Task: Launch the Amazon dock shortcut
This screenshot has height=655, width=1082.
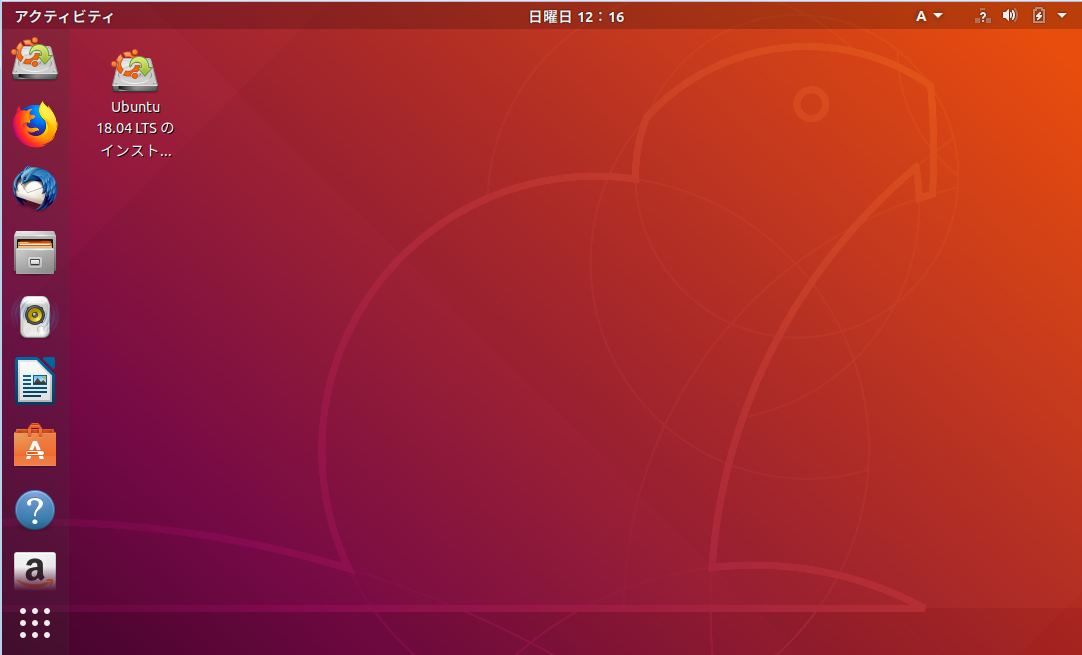Action: 35,572
